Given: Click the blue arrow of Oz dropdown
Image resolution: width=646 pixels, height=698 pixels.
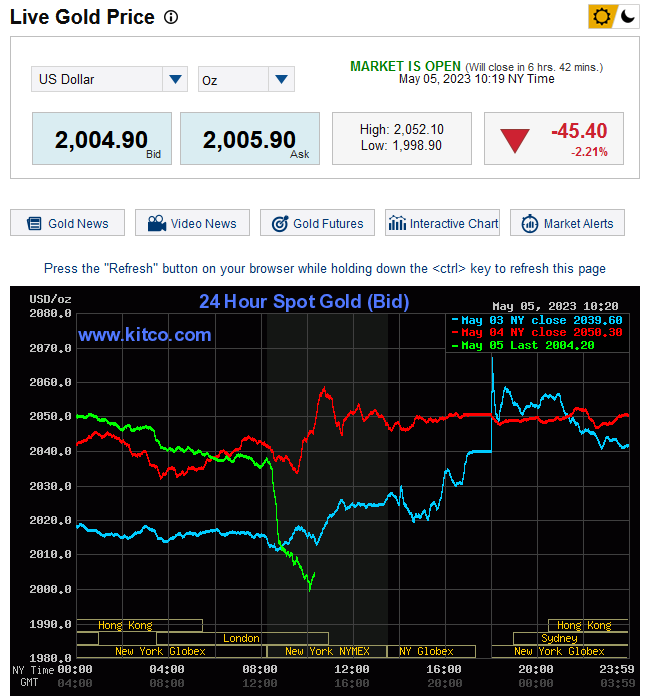Looking at the screenshot, I should coord(281,79).
